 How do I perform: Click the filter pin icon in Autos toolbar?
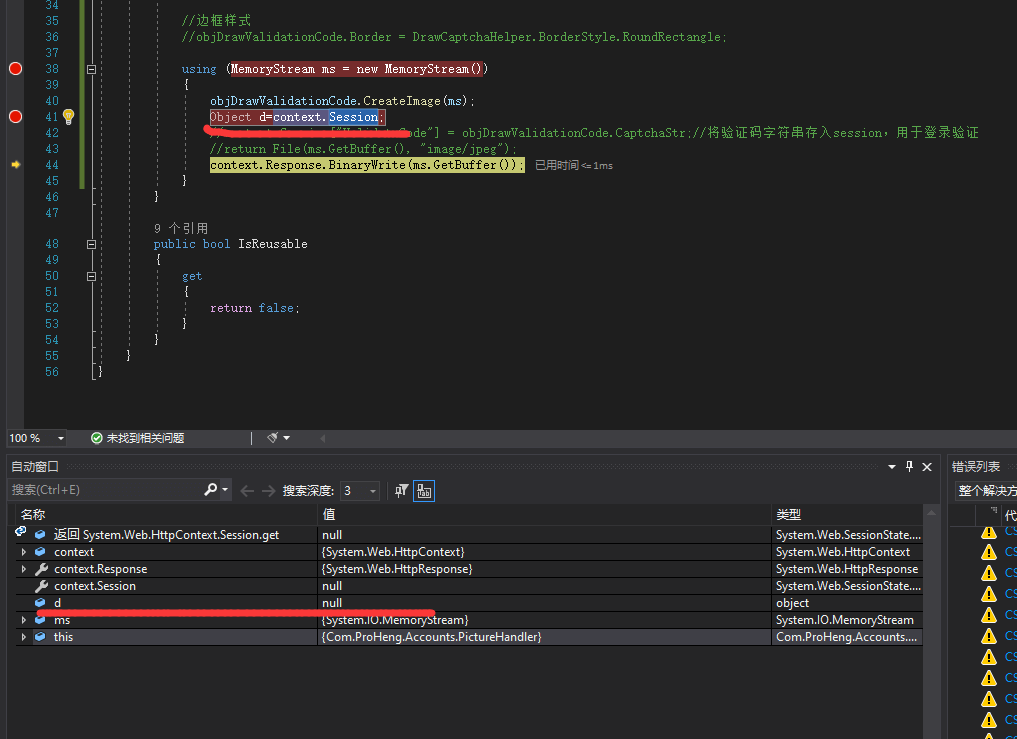point(401,490)
